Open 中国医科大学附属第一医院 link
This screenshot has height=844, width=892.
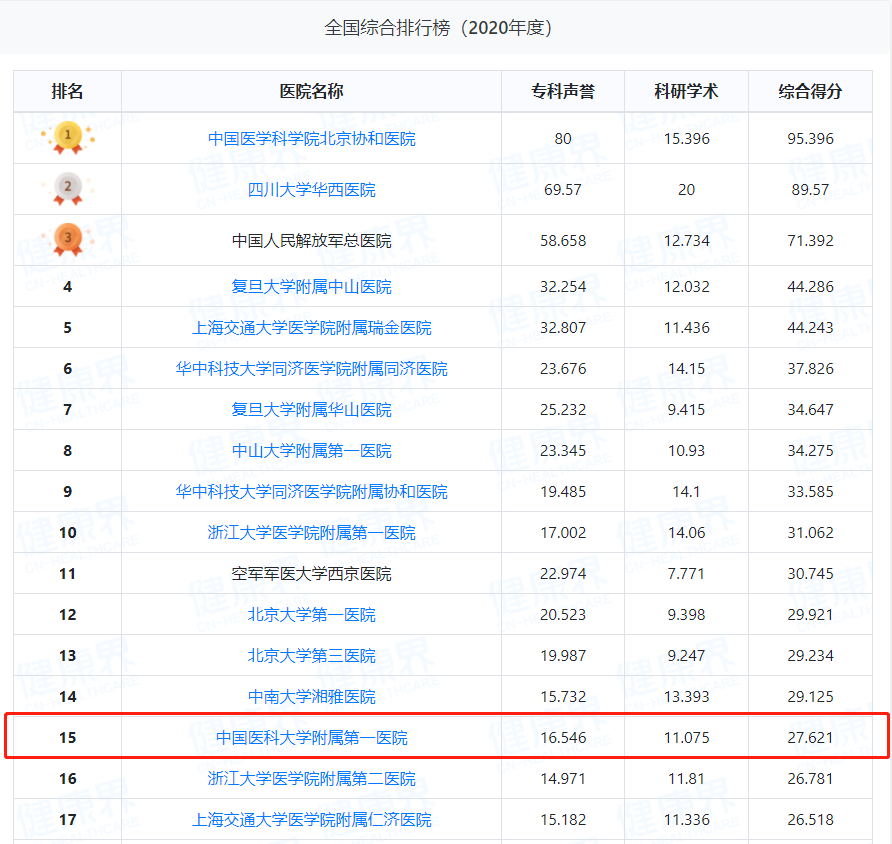point(311,738)
